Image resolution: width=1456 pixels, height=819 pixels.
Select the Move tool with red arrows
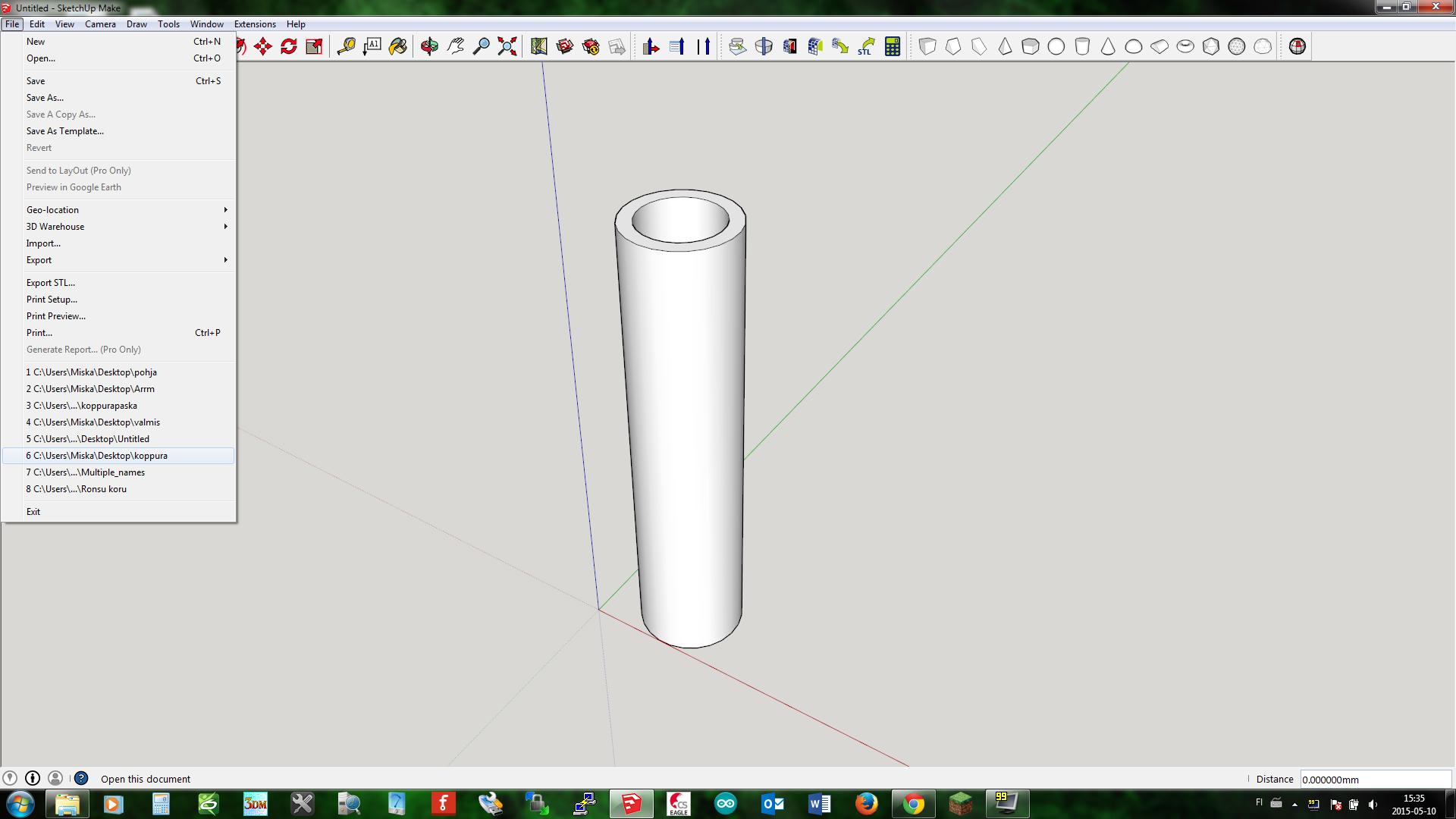263,46
